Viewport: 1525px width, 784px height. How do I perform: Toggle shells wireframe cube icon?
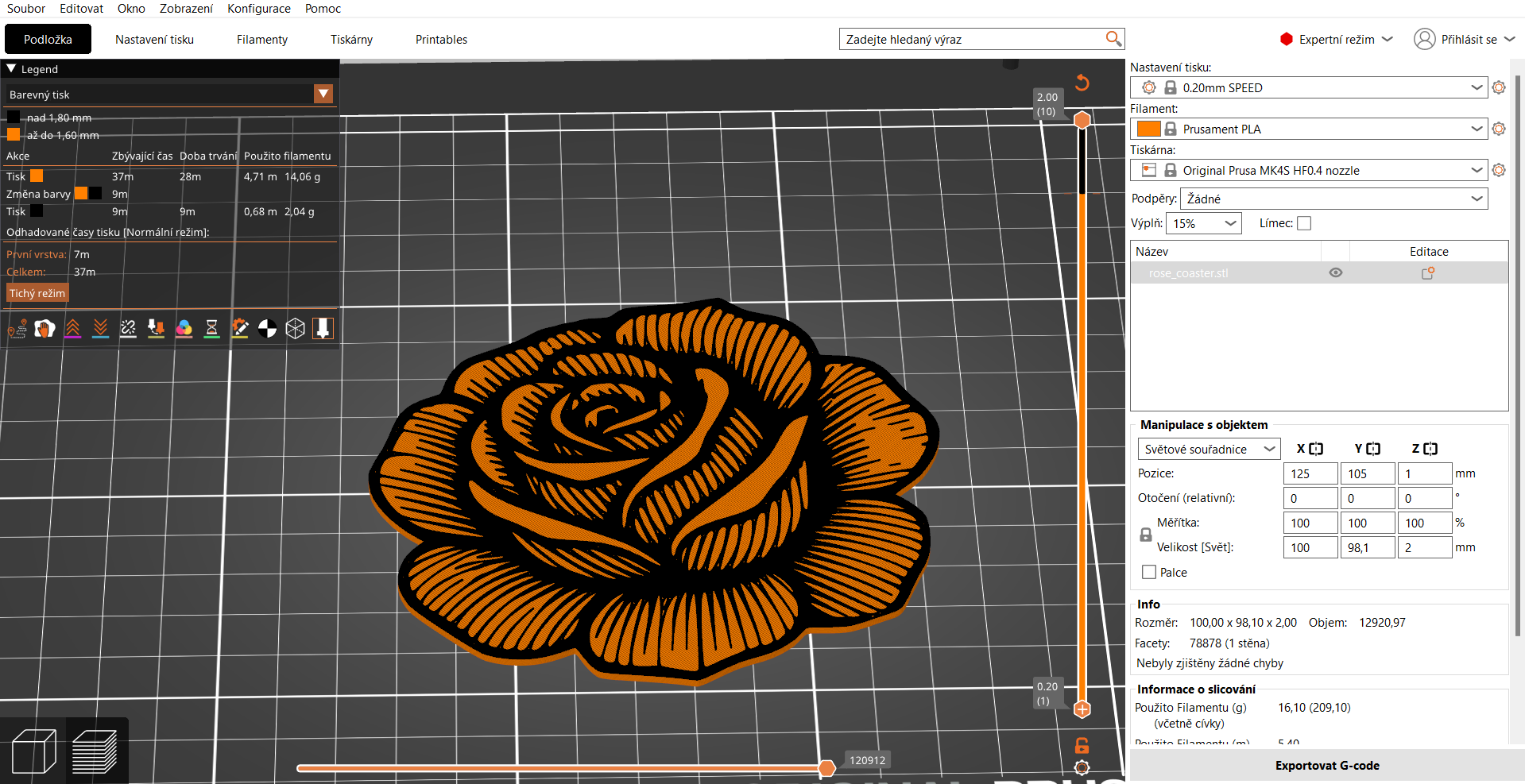[x=296, y=328]
